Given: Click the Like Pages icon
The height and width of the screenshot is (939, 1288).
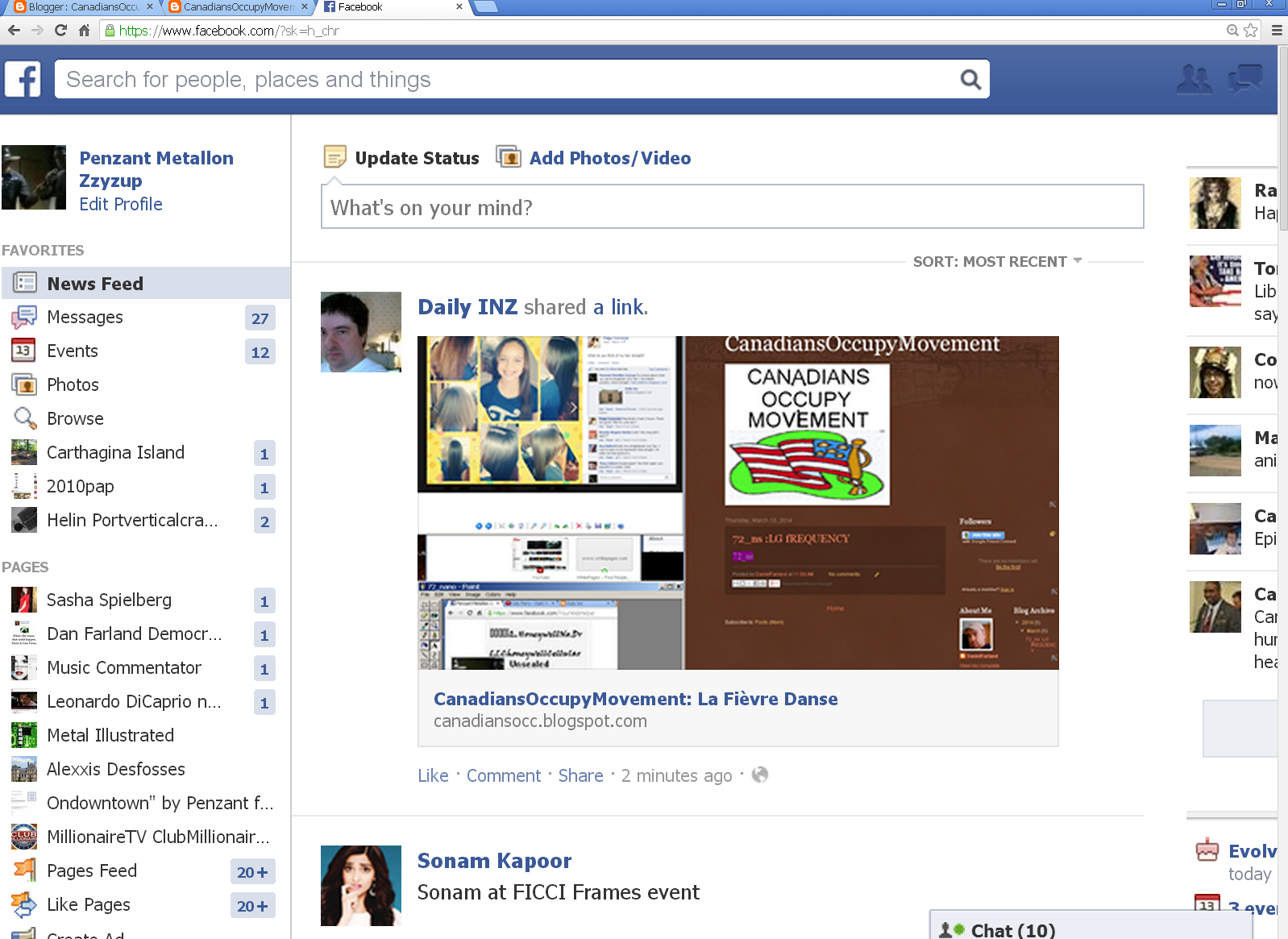Looking at the screenshot, I should tap(24, 904).
